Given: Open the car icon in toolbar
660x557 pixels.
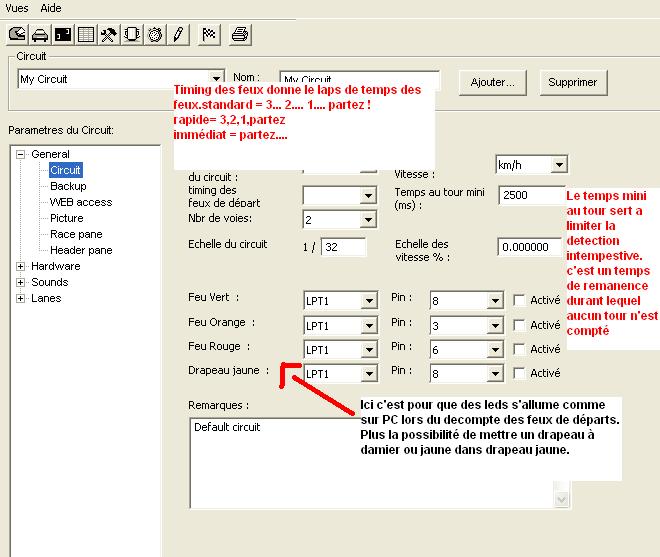Looking at the screenshot, I should tap(40, 34).
